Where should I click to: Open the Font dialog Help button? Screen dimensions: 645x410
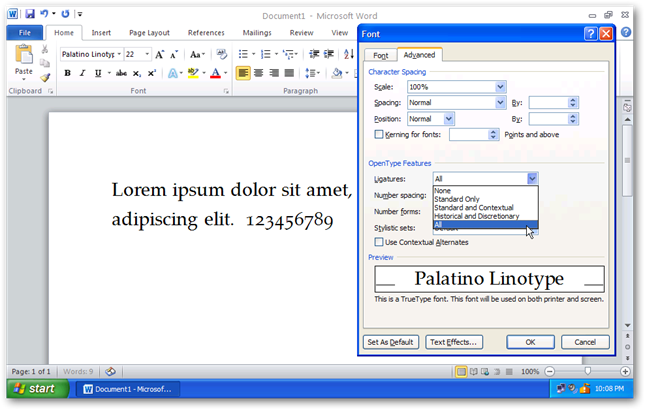[x=591, y=34]
